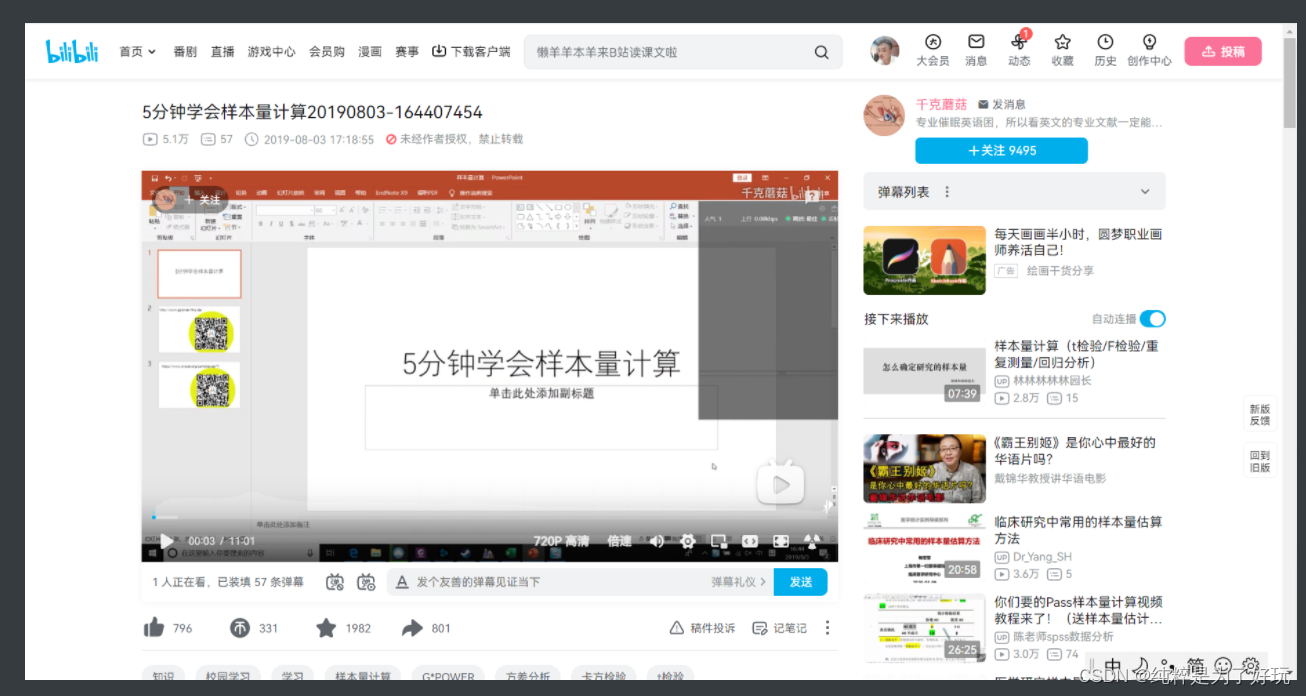Click the uploader 千克蘑菇 avatar
The height and width of the screenshot is (696, 1306).
tap(884, 115)
